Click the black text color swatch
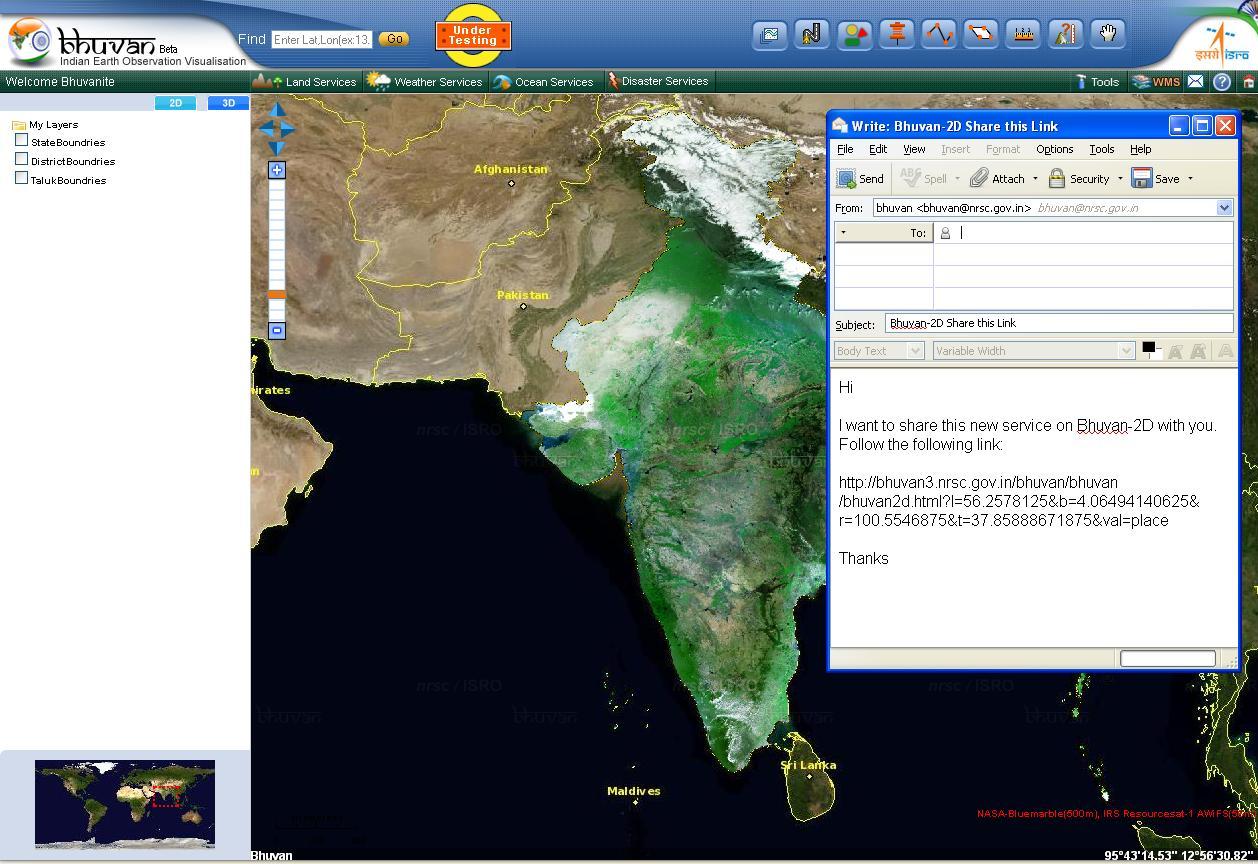Viewport: 1258px width, 864px height. (1149, 348)
